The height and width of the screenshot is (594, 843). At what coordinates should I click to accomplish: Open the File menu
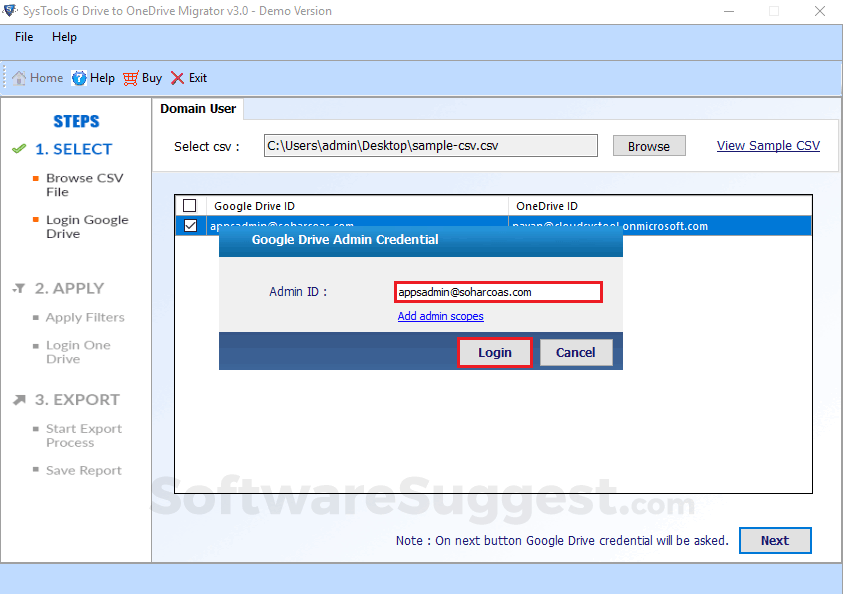tap(24, 37)
